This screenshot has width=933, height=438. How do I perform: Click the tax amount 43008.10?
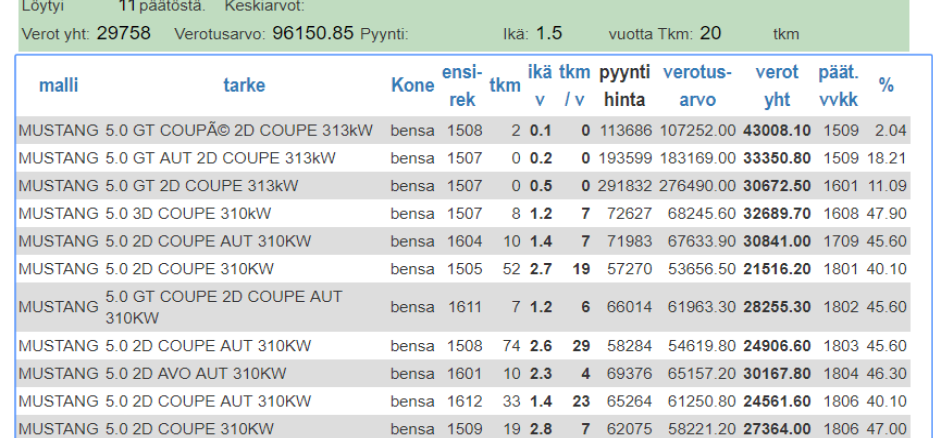click(x=777, y=131)
